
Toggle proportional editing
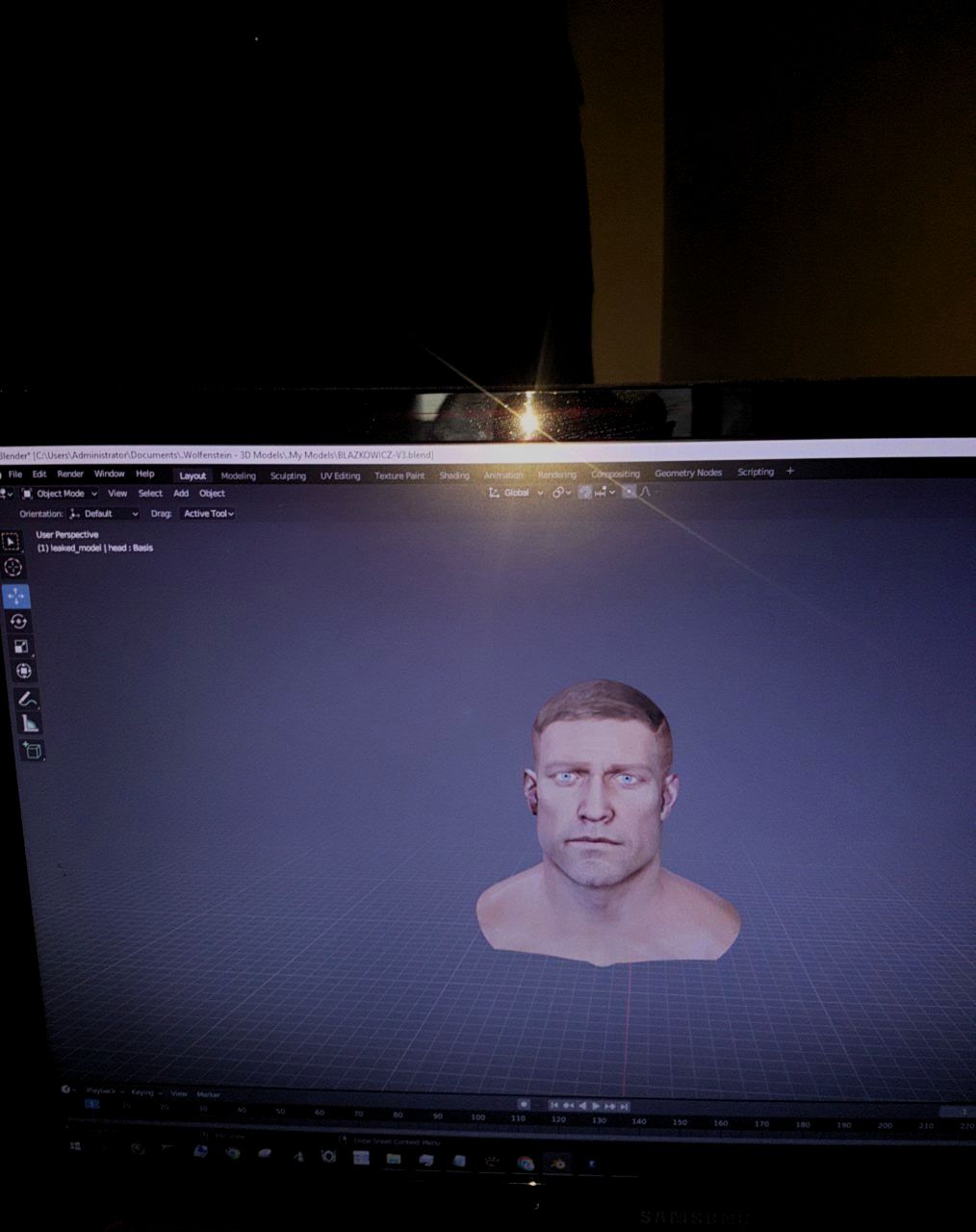tap(629, 492)
